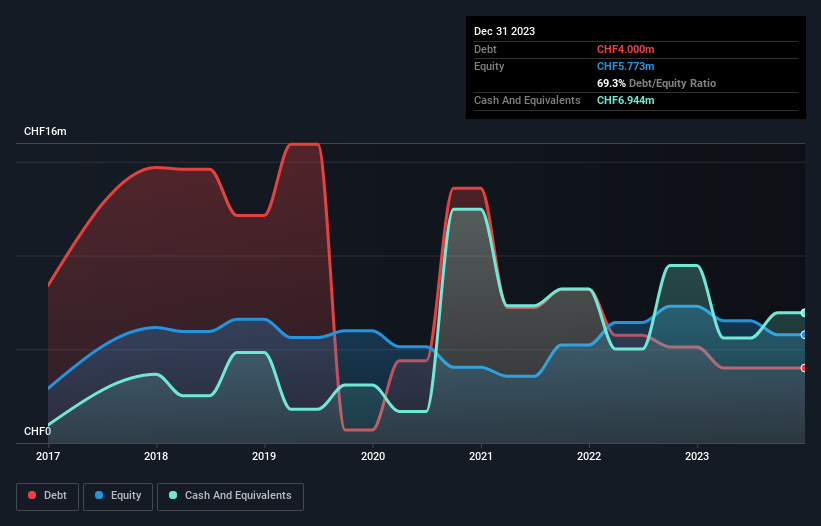821x526 pixels.
Task: Select the red Debt endpoint marker
Action: pos(804,368)
